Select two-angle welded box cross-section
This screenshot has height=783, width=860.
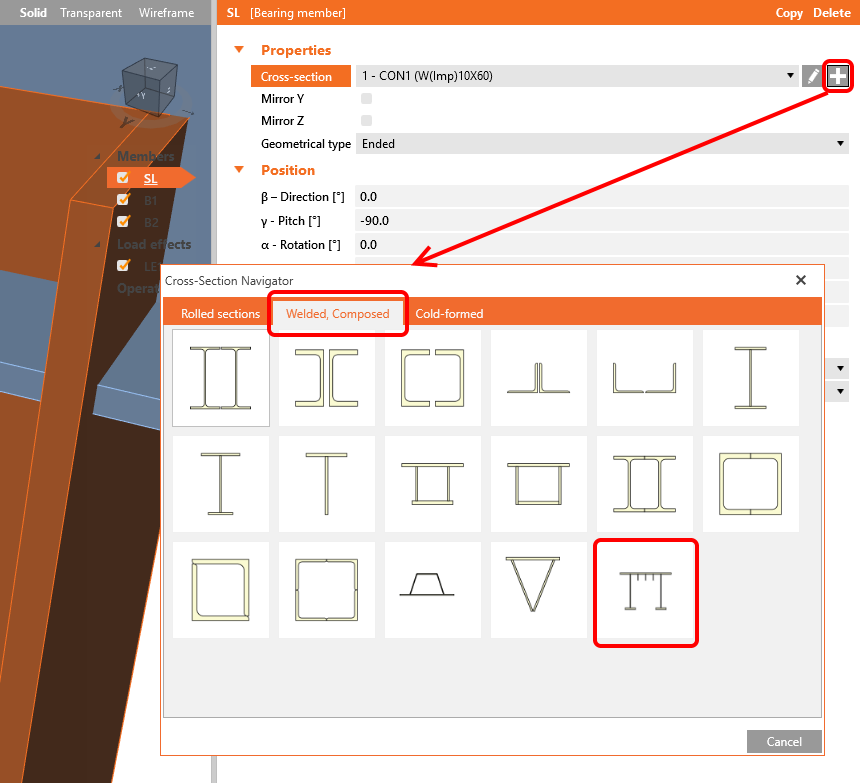pyautogui.click(x=220, y=590)
